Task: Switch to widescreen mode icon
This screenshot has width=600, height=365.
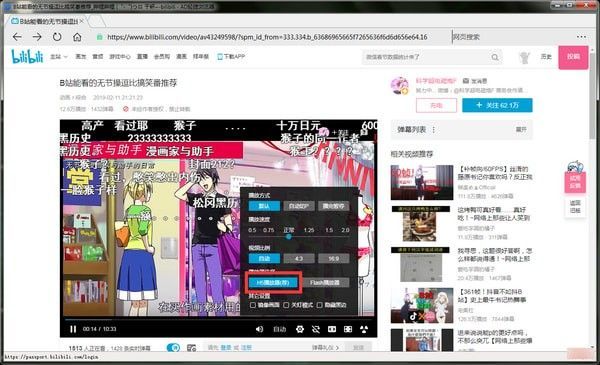Action: click(x=332, y=329)
